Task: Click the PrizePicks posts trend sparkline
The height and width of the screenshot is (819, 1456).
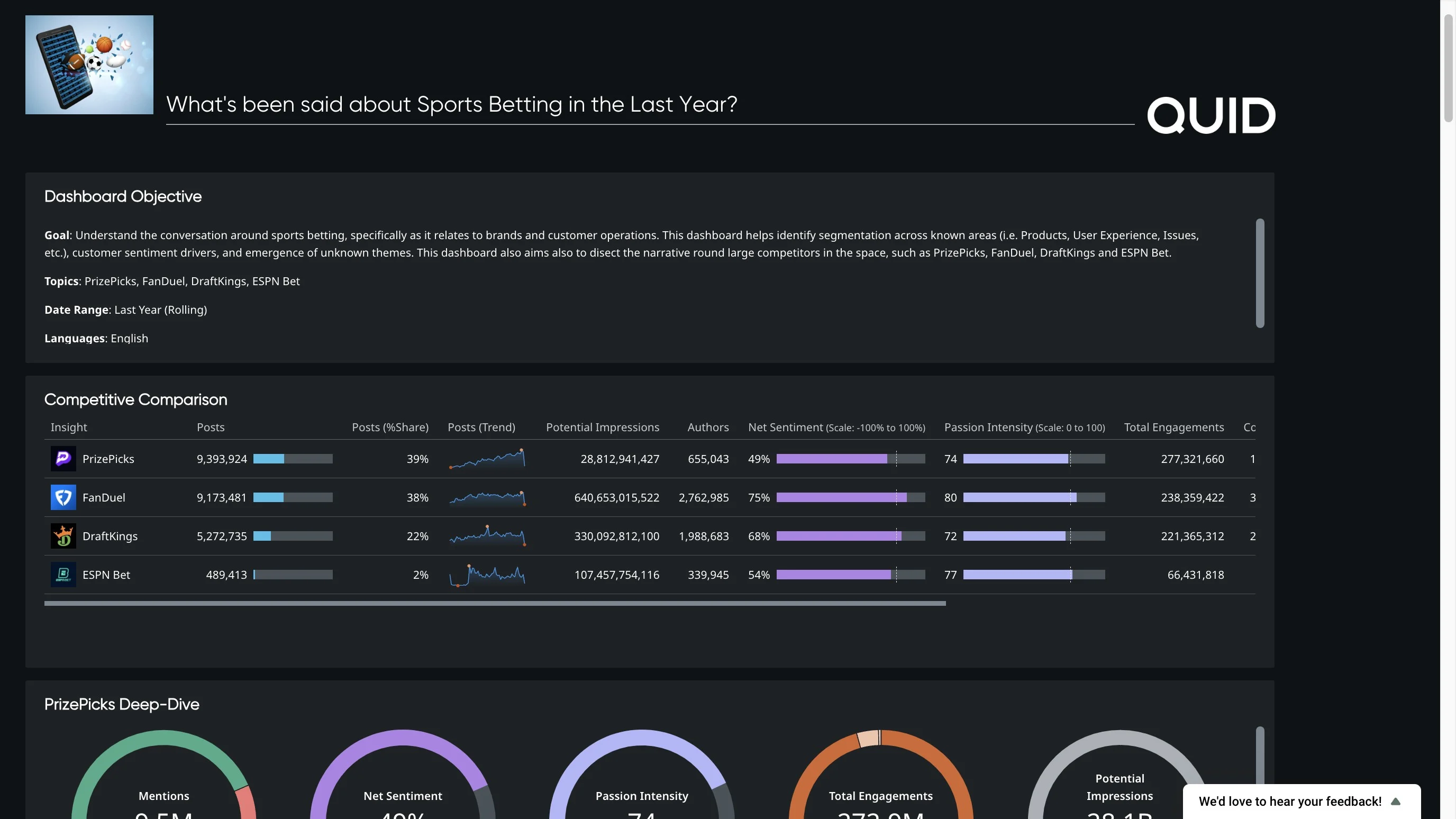Action: pyautogui.click(x=487, y=458)
